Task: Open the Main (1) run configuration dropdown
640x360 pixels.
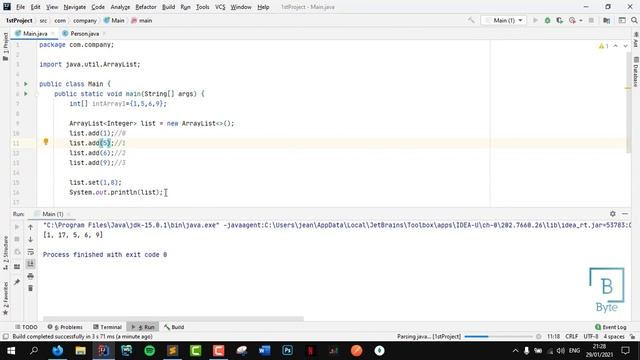Action: coord(504,20)
